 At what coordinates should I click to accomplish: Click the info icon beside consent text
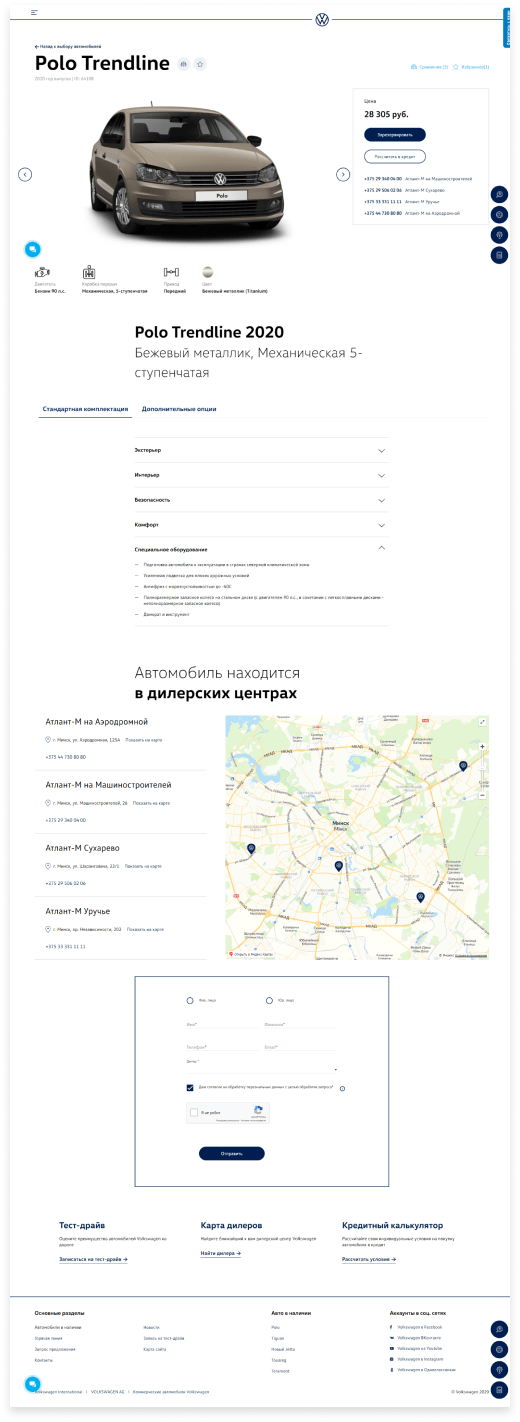pos(343,1089)
